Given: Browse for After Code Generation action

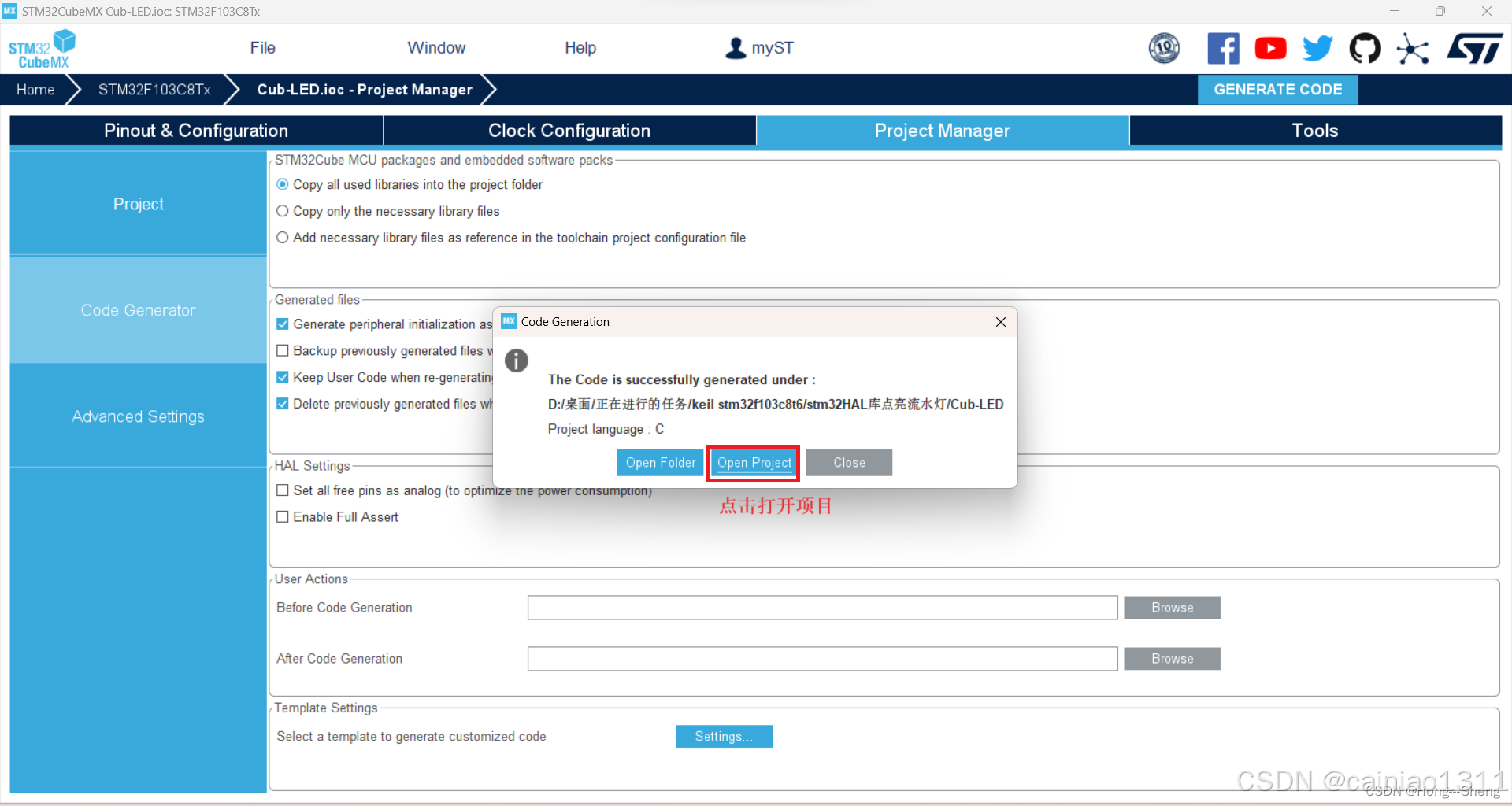Looking at the screenshot, I should [1172, 659].
